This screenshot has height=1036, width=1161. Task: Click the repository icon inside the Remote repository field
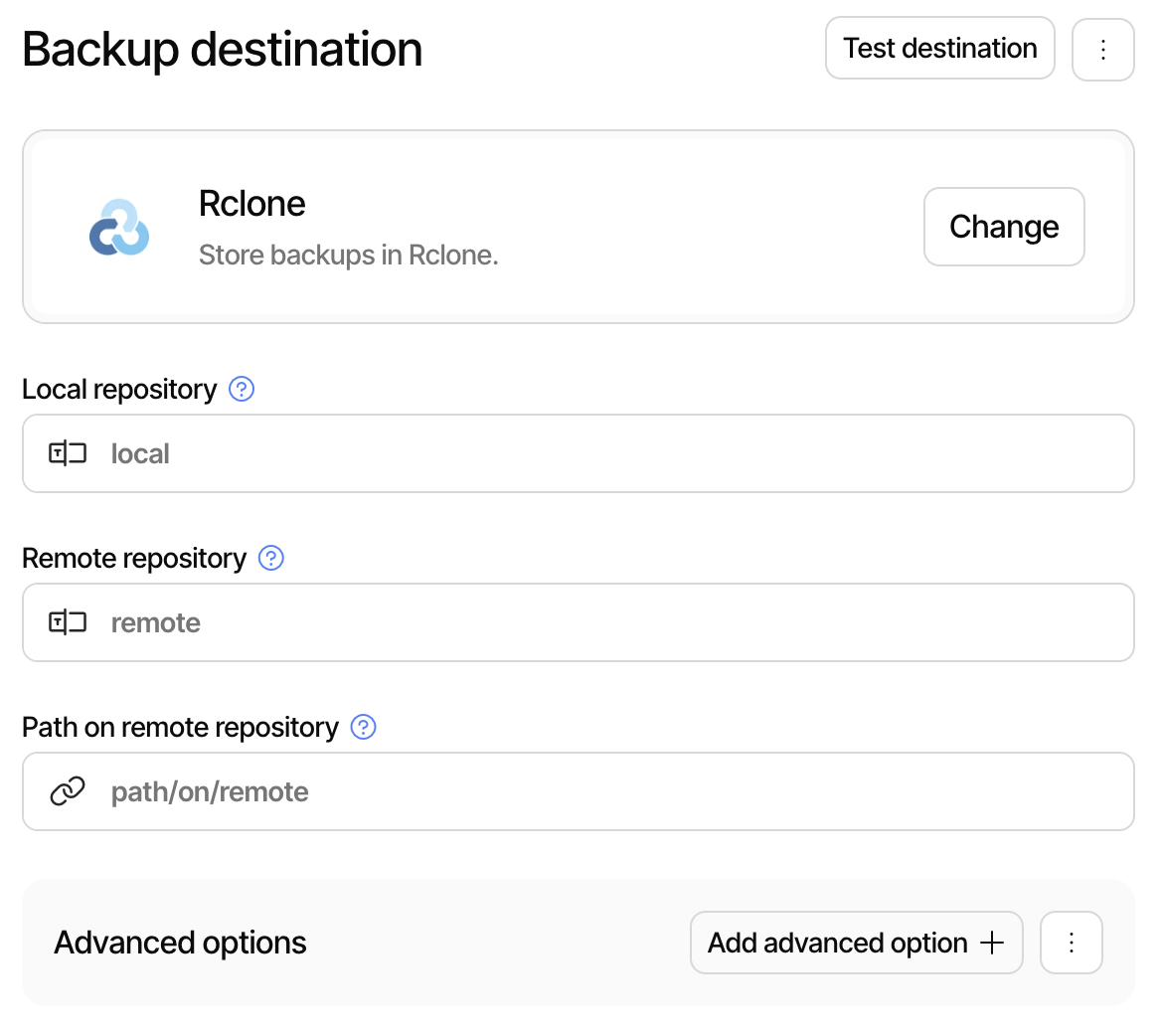(67, 622)
